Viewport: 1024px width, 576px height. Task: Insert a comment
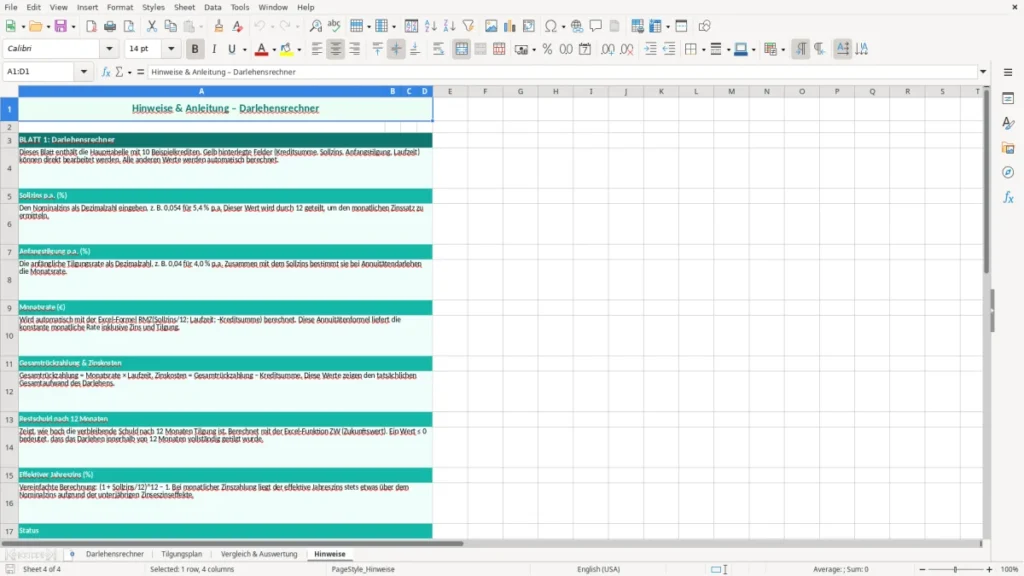coord(596,26)
